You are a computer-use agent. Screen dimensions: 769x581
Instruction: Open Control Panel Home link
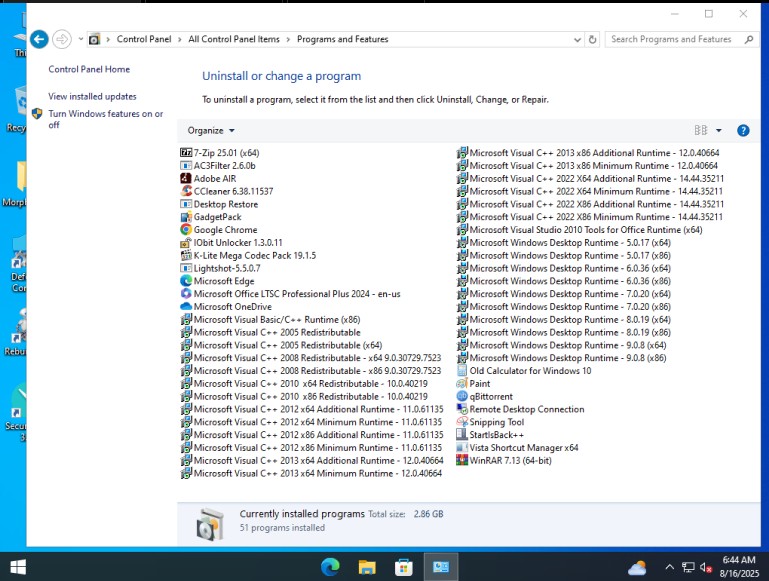click(89, 69)
